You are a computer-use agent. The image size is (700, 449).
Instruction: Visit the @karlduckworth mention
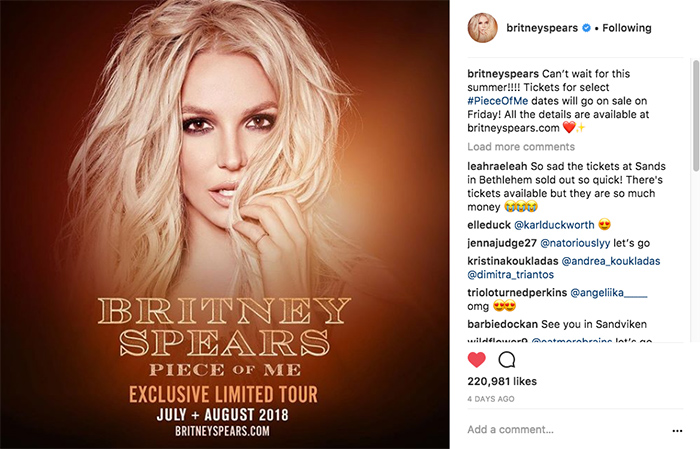(554, 225)
